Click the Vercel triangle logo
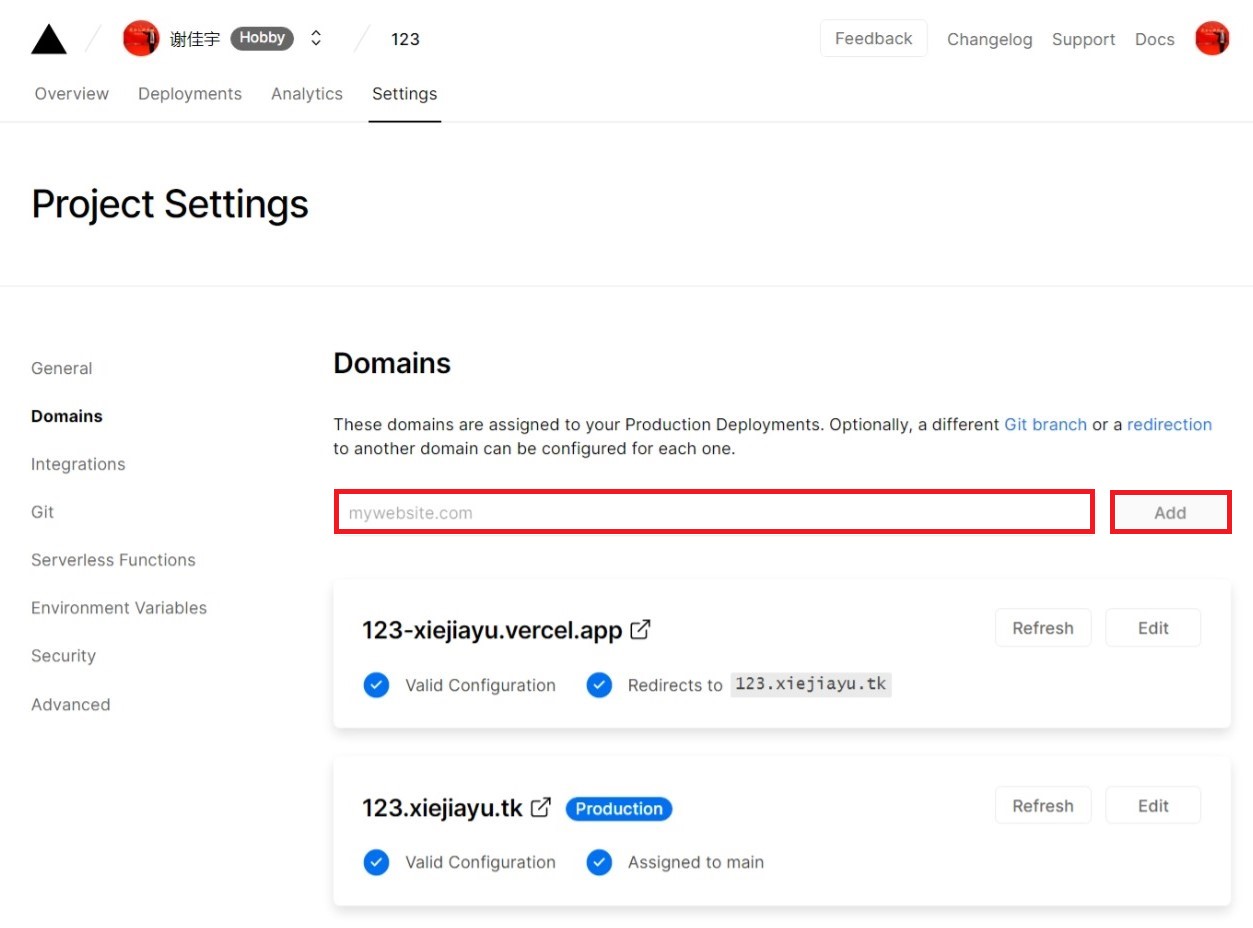 (x=48, y=37)
